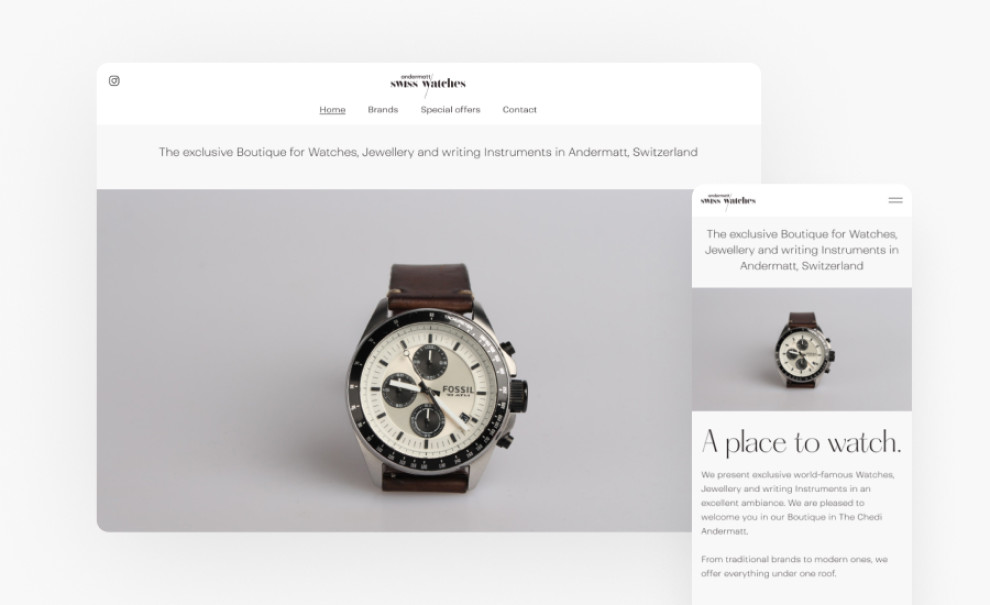Go to the Home nav item
The width and height of the screenshot is (990, 605).
coord(332,110)
